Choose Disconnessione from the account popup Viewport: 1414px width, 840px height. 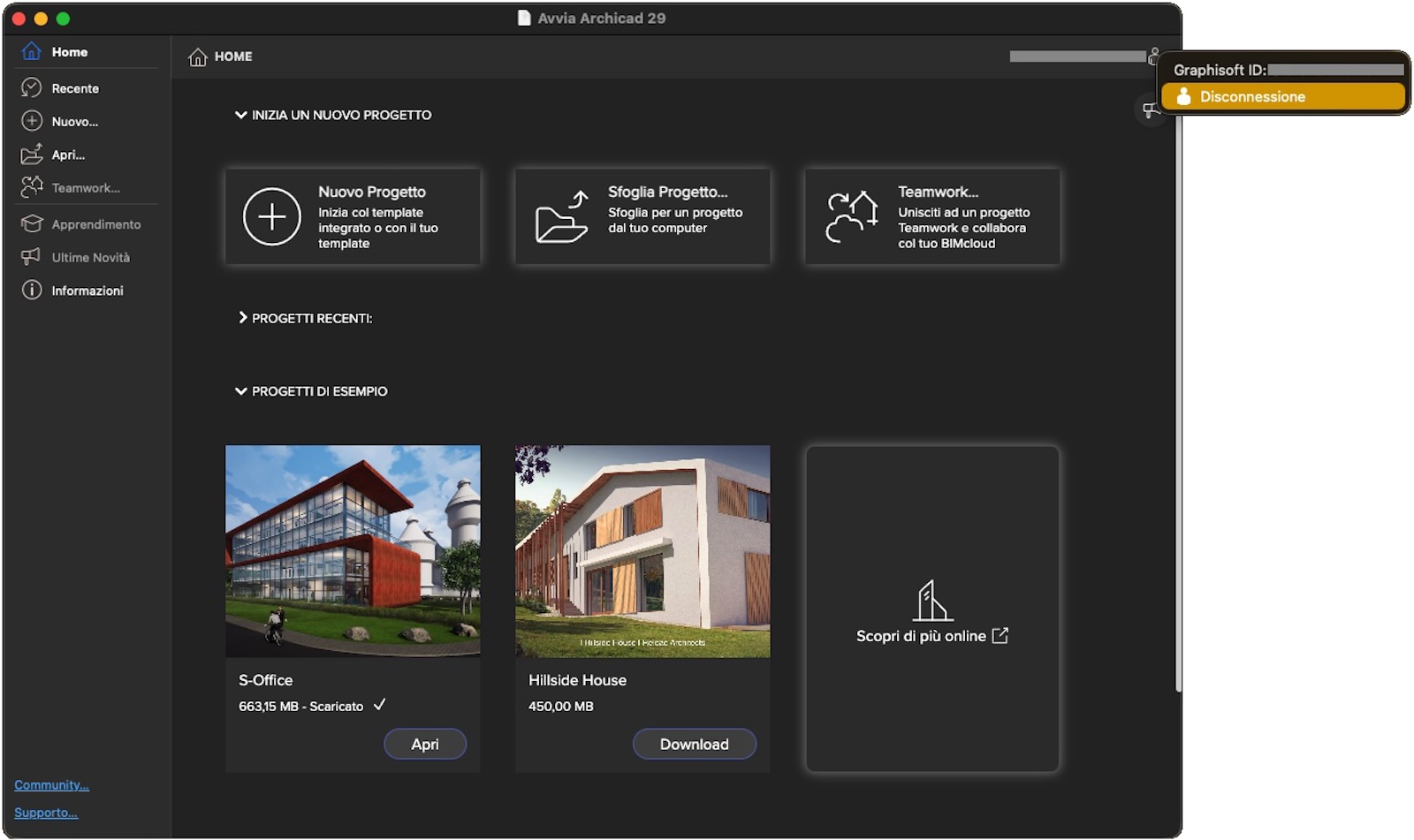tap(1283, 96)
